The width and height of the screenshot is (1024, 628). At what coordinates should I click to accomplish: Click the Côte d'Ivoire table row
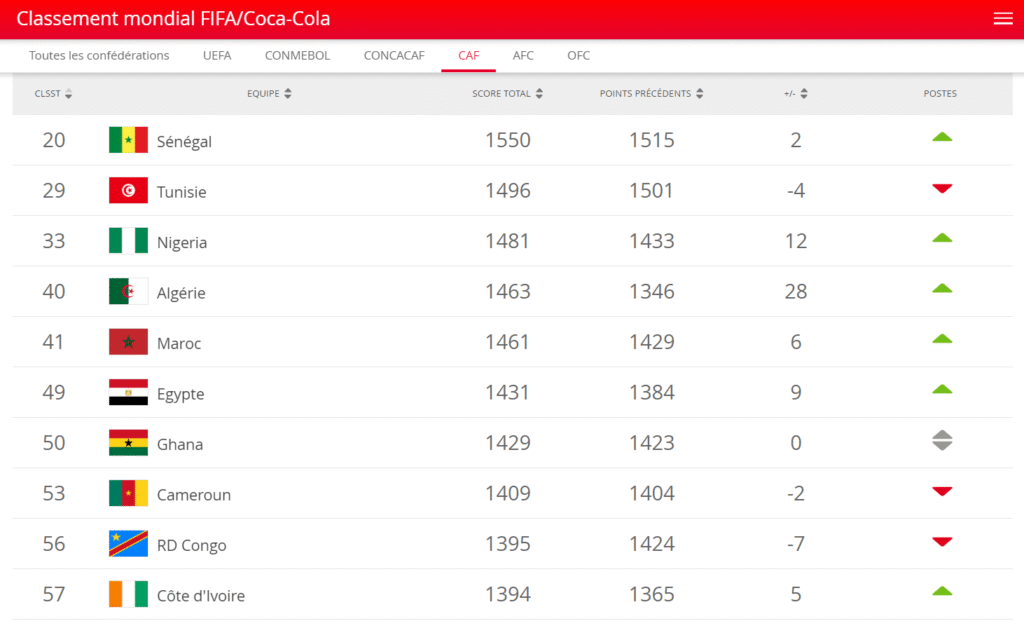(x=500, y=594)
